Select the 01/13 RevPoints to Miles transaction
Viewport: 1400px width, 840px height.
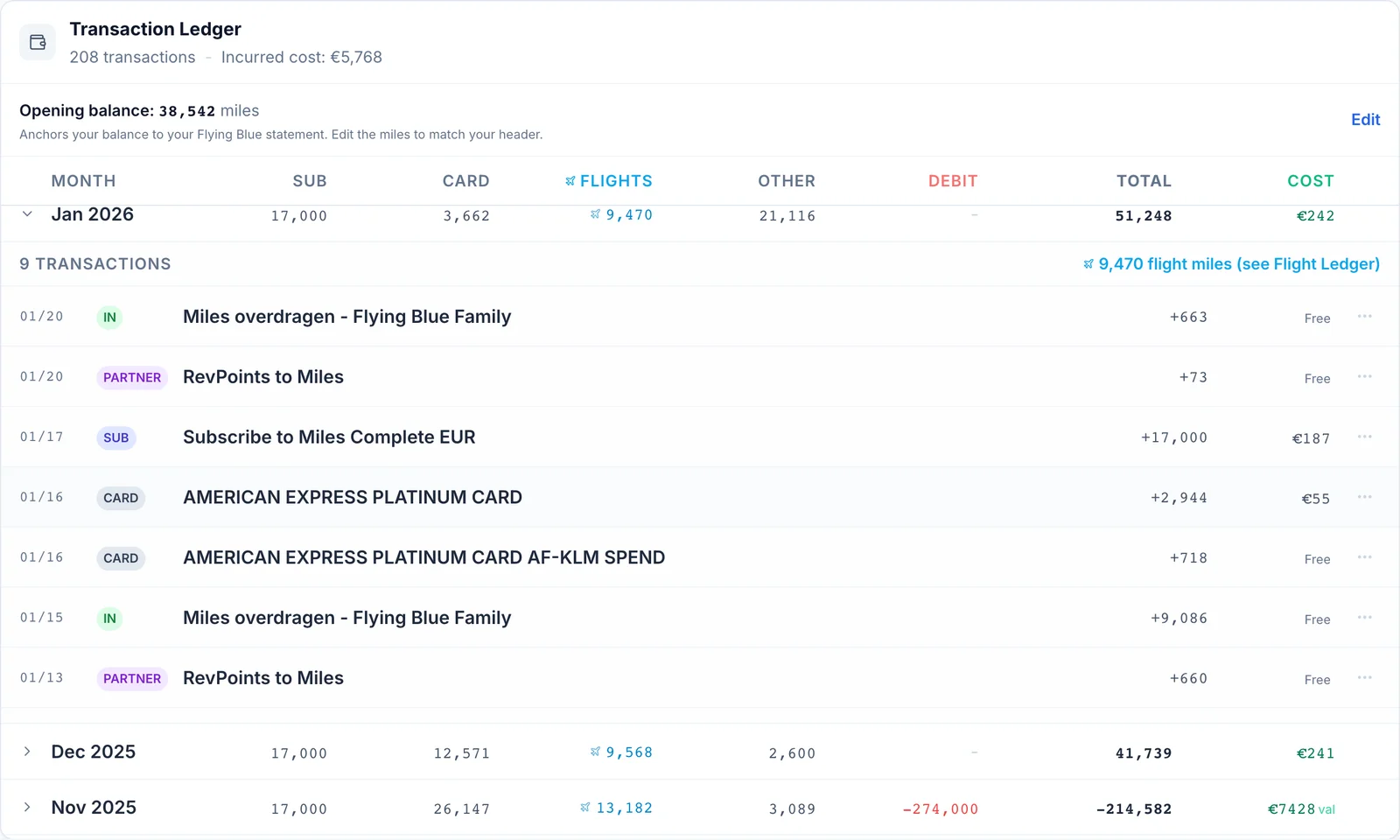pos(700,678)
